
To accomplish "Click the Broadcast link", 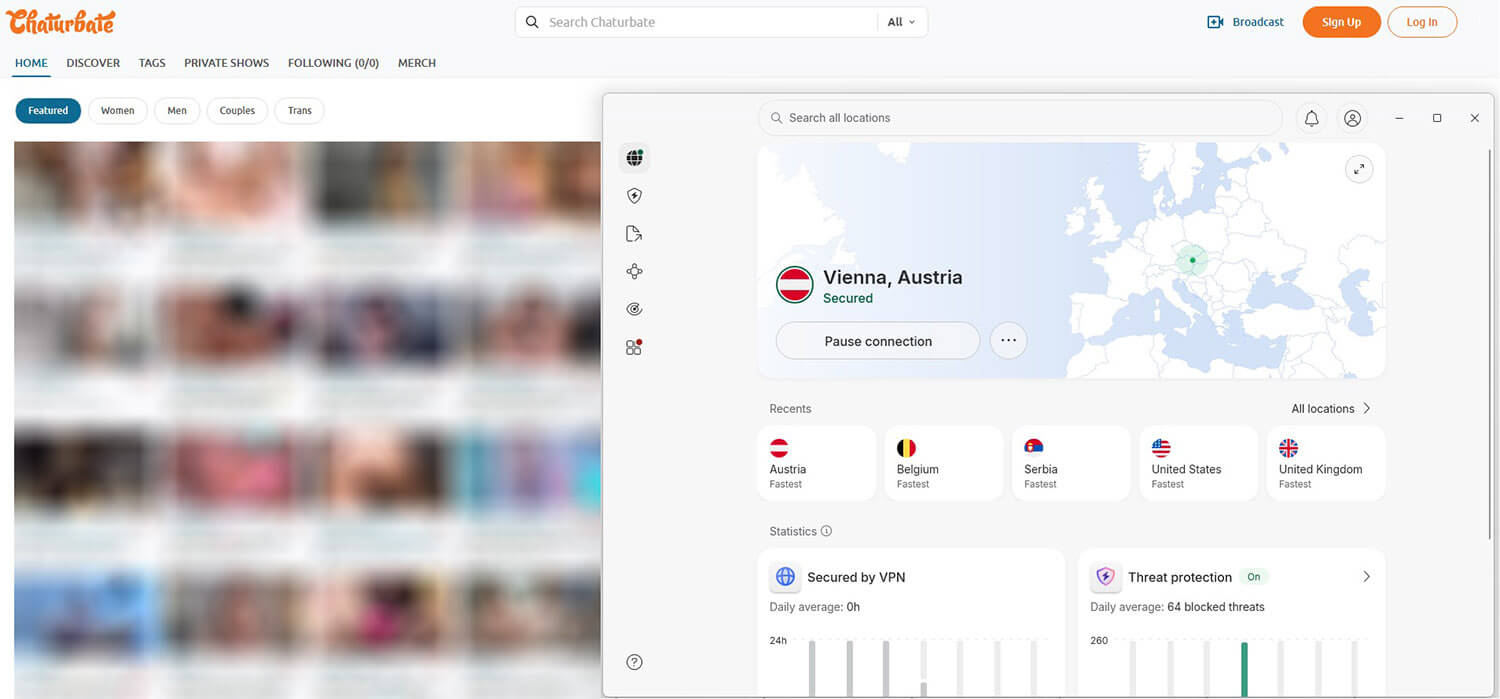I will 1258,22.
